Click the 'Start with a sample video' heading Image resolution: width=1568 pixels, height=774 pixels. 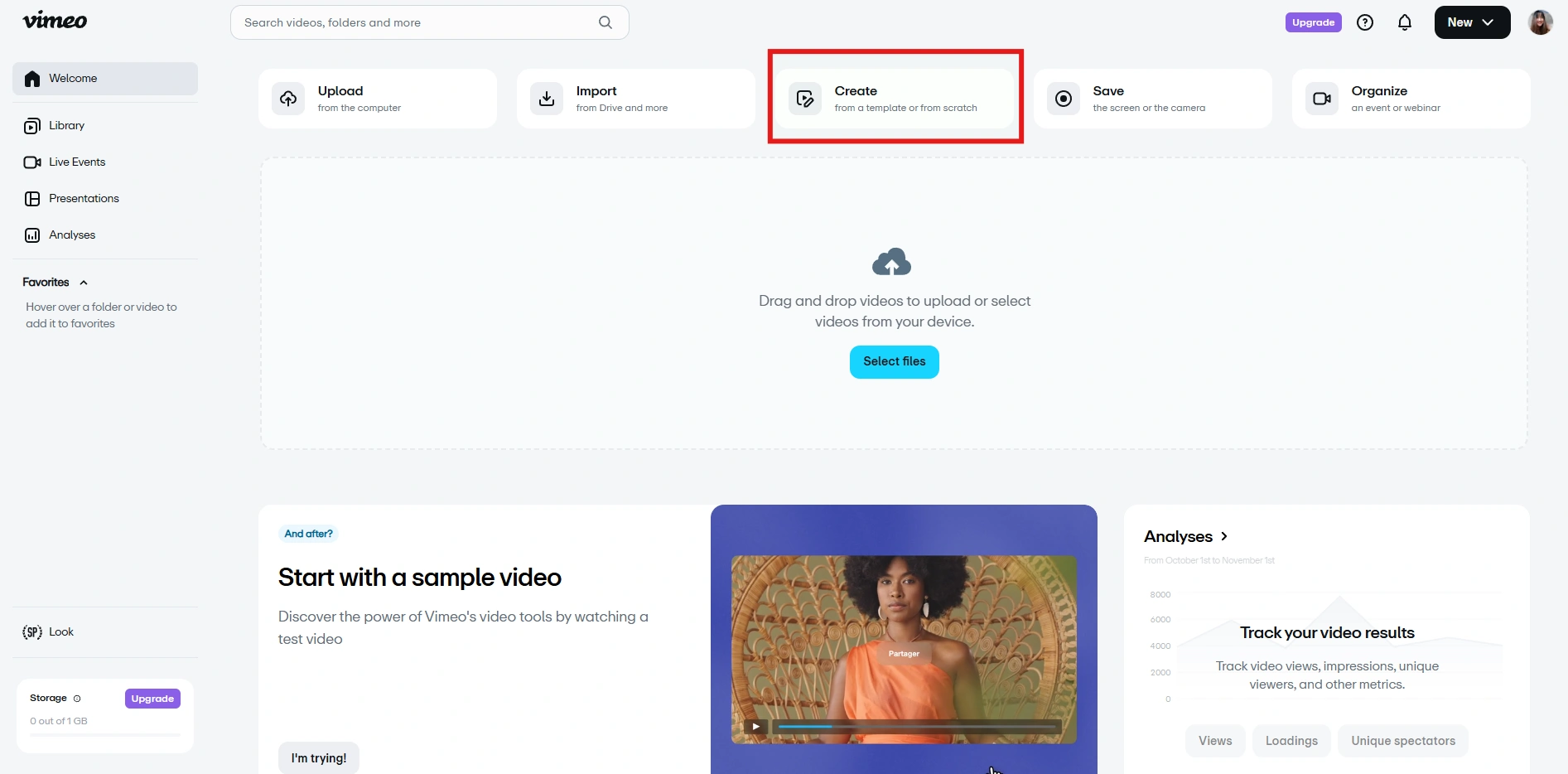click(420, 578)
